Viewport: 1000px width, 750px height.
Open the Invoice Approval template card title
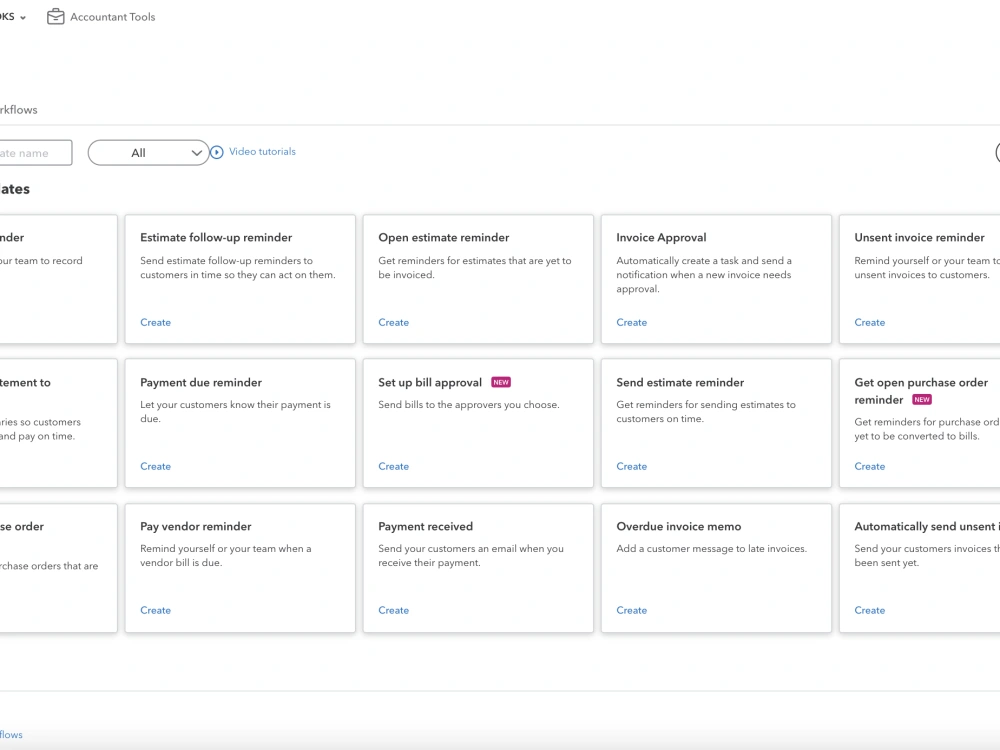[661, 237]
